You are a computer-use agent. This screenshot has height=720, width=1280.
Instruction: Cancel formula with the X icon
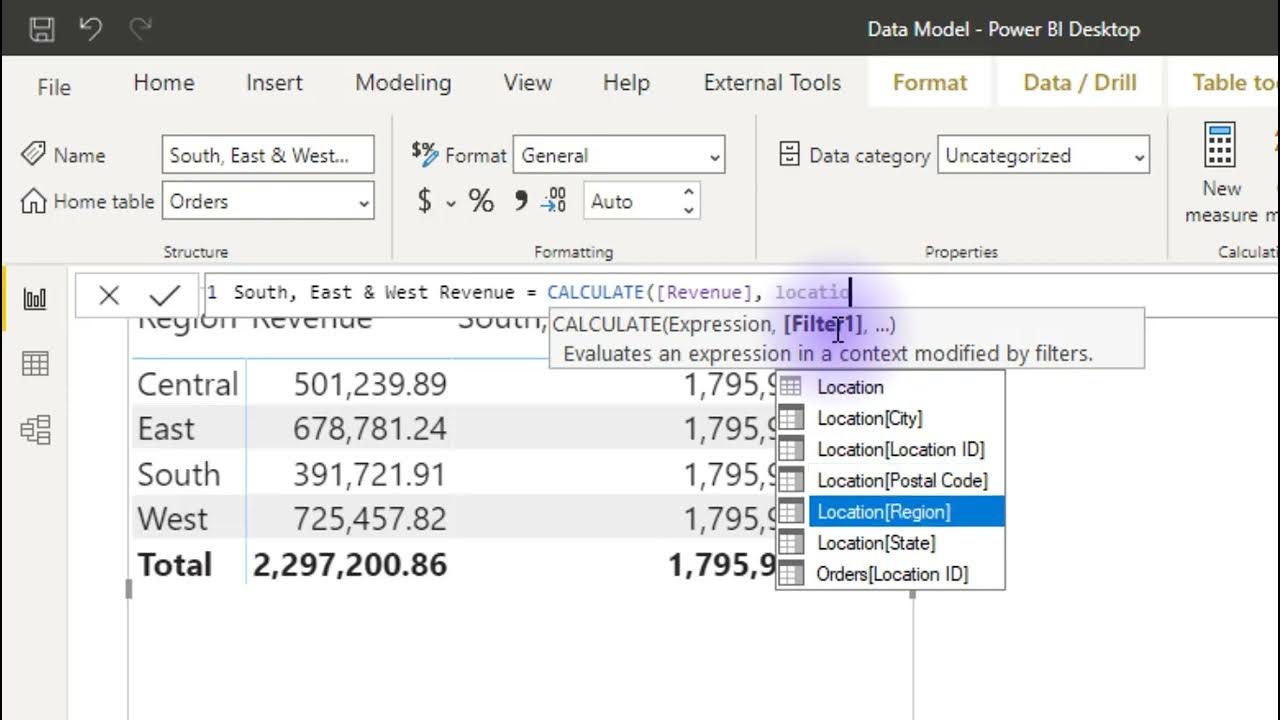(109, 295)
